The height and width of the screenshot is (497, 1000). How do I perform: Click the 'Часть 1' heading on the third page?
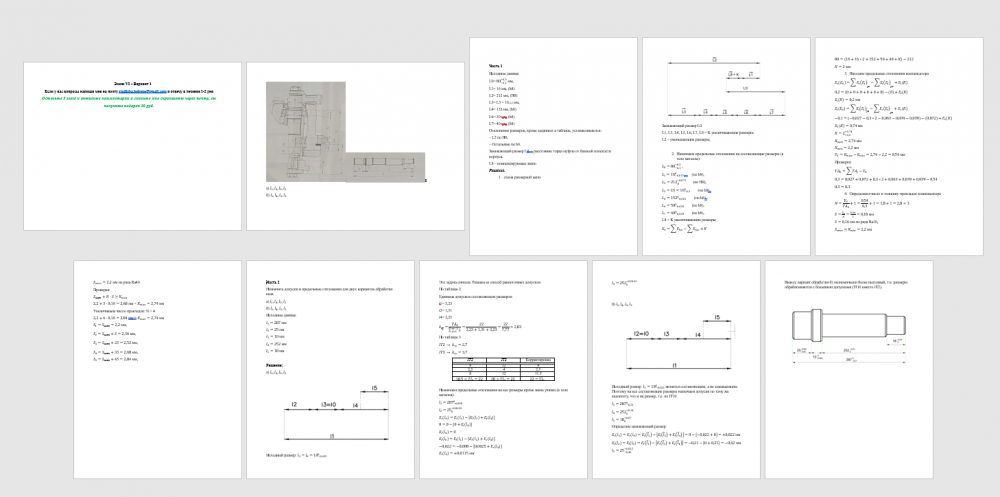(x=496, y=66)
